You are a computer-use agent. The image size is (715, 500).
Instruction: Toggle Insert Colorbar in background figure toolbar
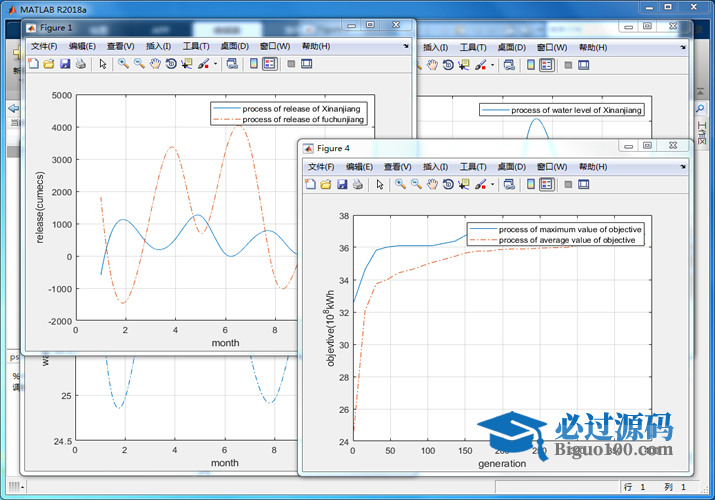pyautogui.click(x=531, y=65)
